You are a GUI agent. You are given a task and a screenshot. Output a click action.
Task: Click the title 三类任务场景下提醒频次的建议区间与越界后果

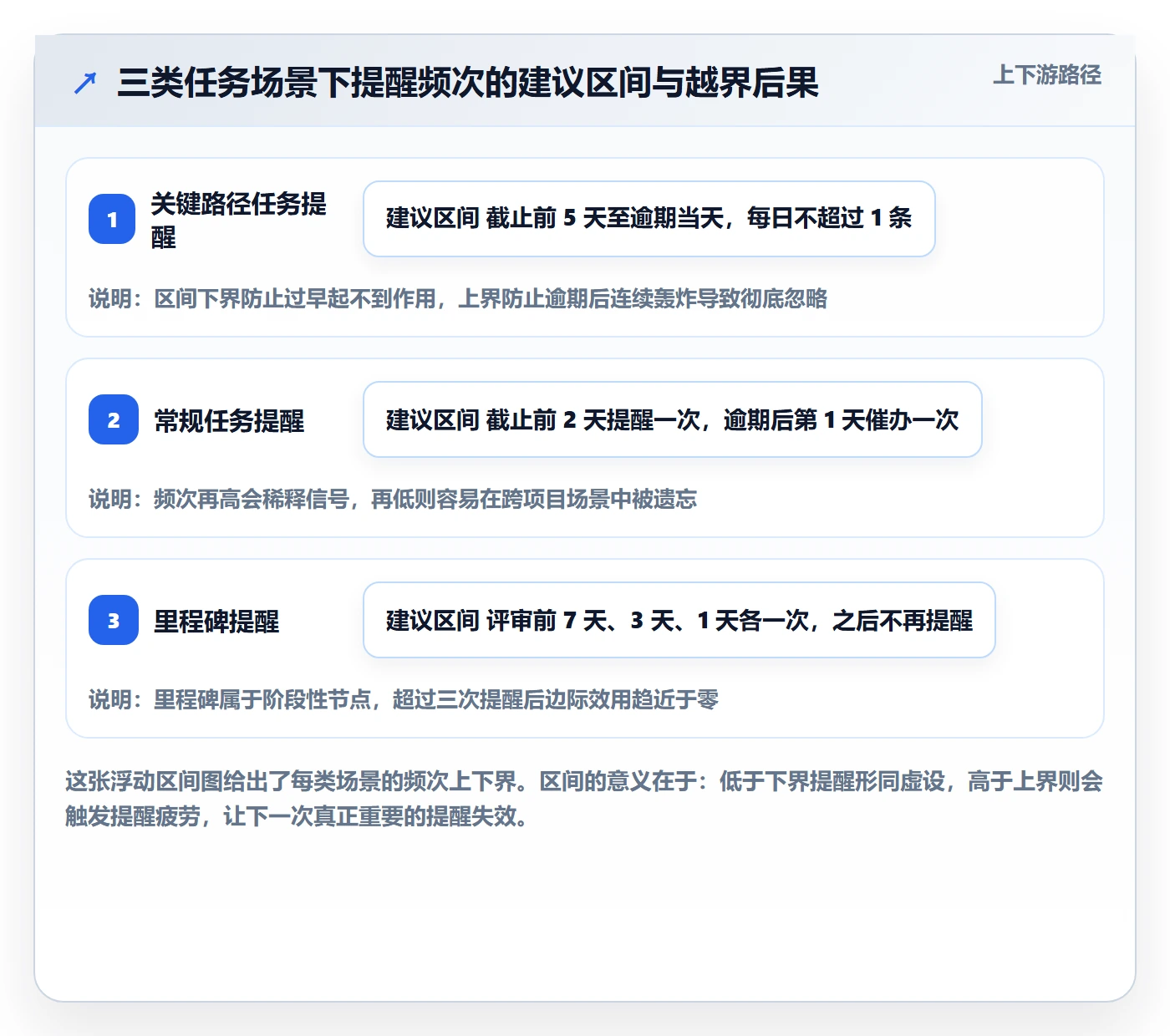click(468, 83)
